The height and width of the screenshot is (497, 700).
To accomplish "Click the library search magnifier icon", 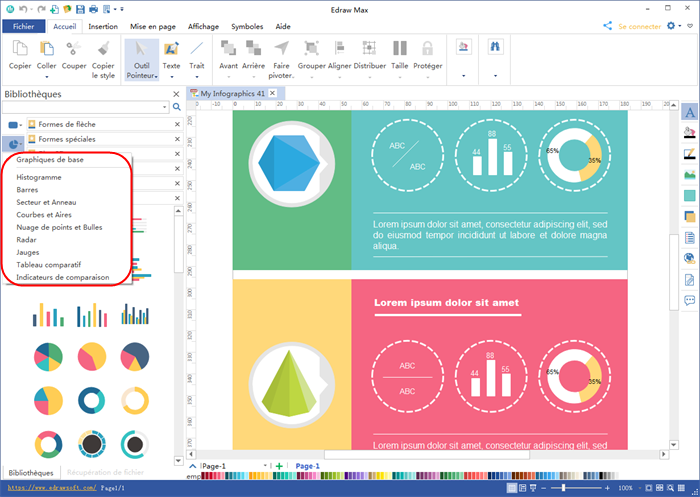I will point(177,106).
